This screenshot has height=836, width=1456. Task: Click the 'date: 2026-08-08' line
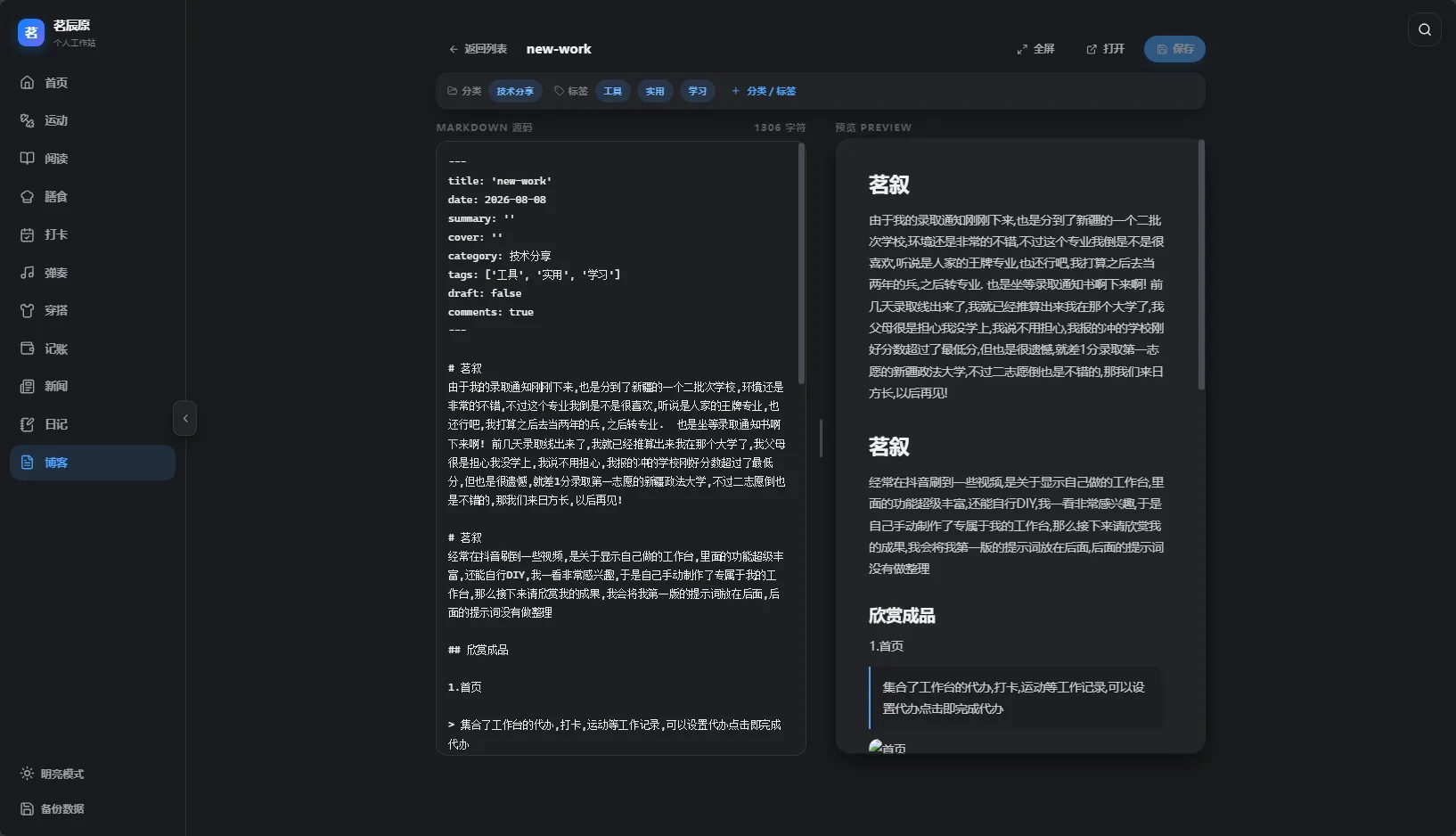pyautogui.click(x=497, y=200)
